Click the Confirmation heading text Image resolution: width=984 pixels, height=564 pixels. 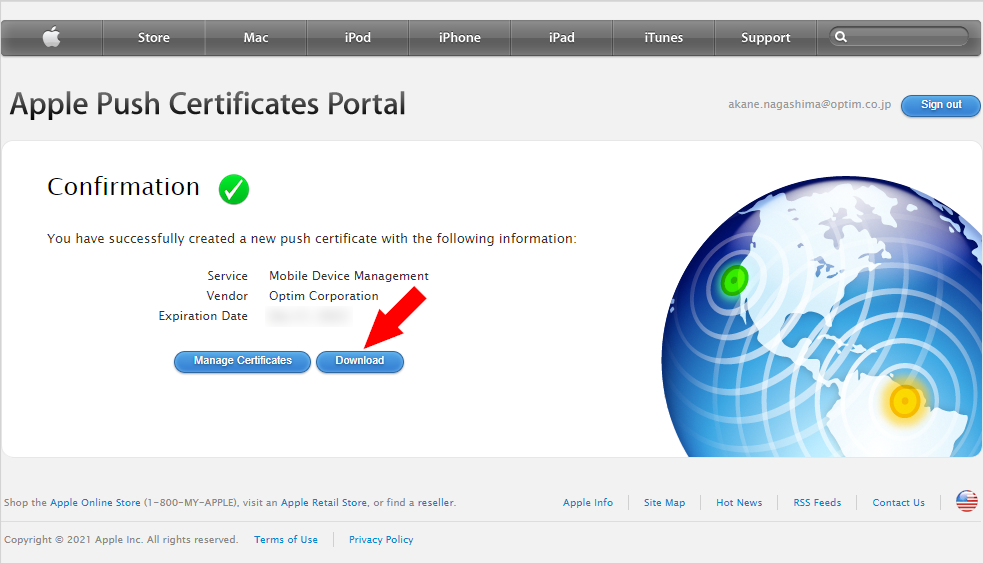[124, 187]
